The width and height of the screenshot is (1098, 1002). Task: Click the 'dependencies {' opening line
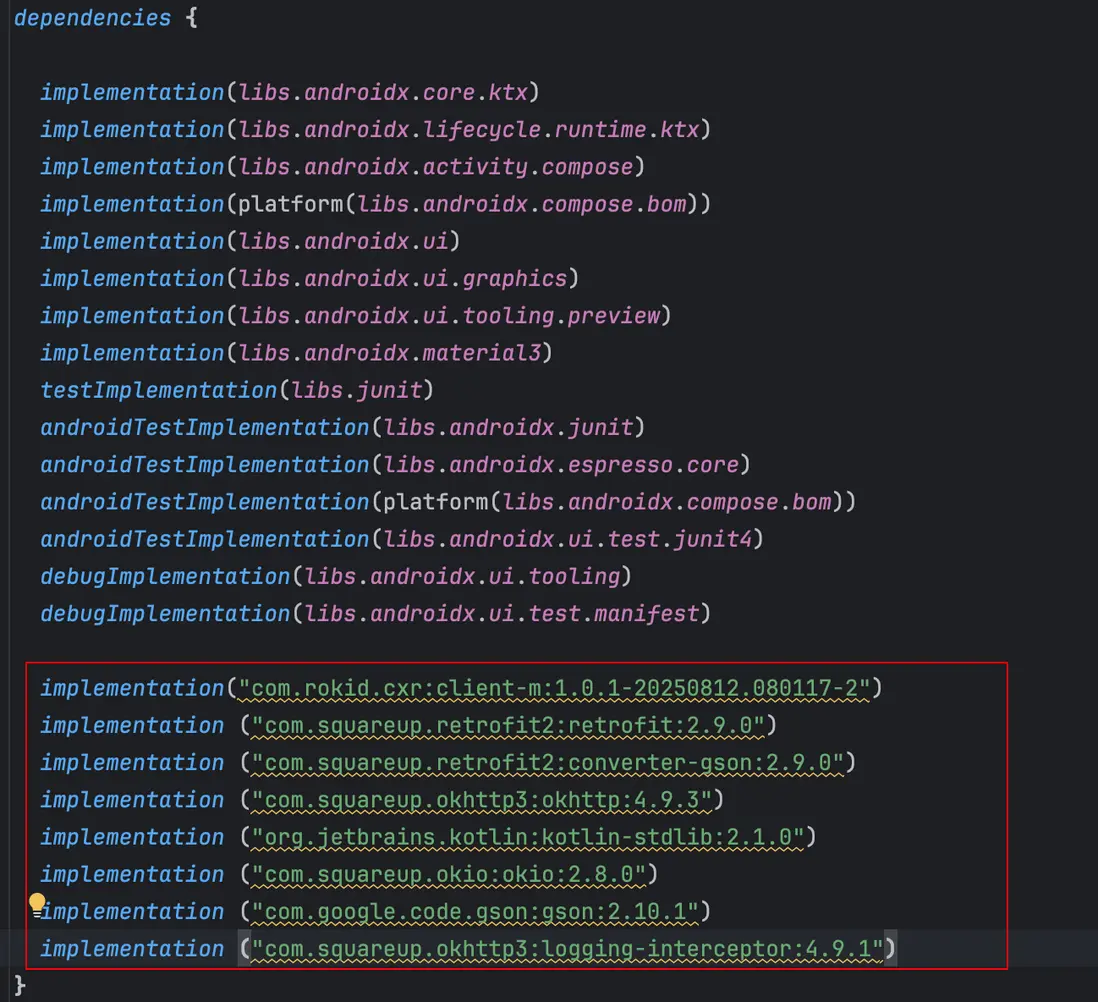(x=106, y=18)
